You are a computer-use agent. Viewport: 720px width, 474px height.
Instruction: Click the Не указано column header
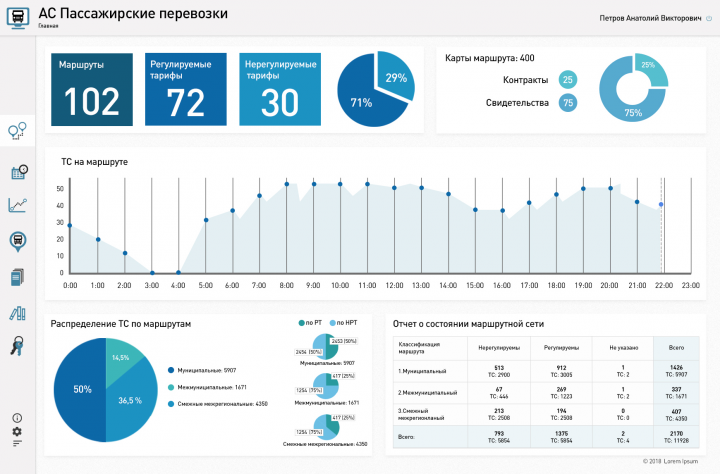tap(623, 348)
